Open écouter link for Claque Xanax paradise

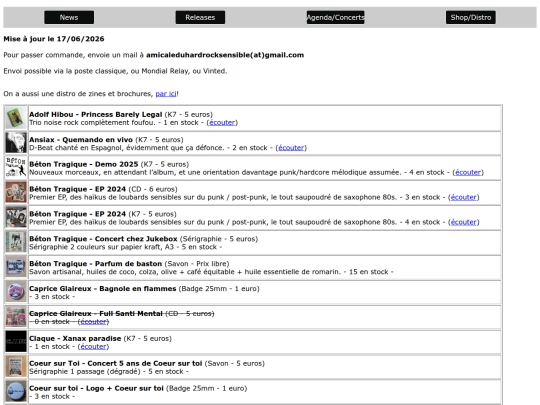[93, 346]
